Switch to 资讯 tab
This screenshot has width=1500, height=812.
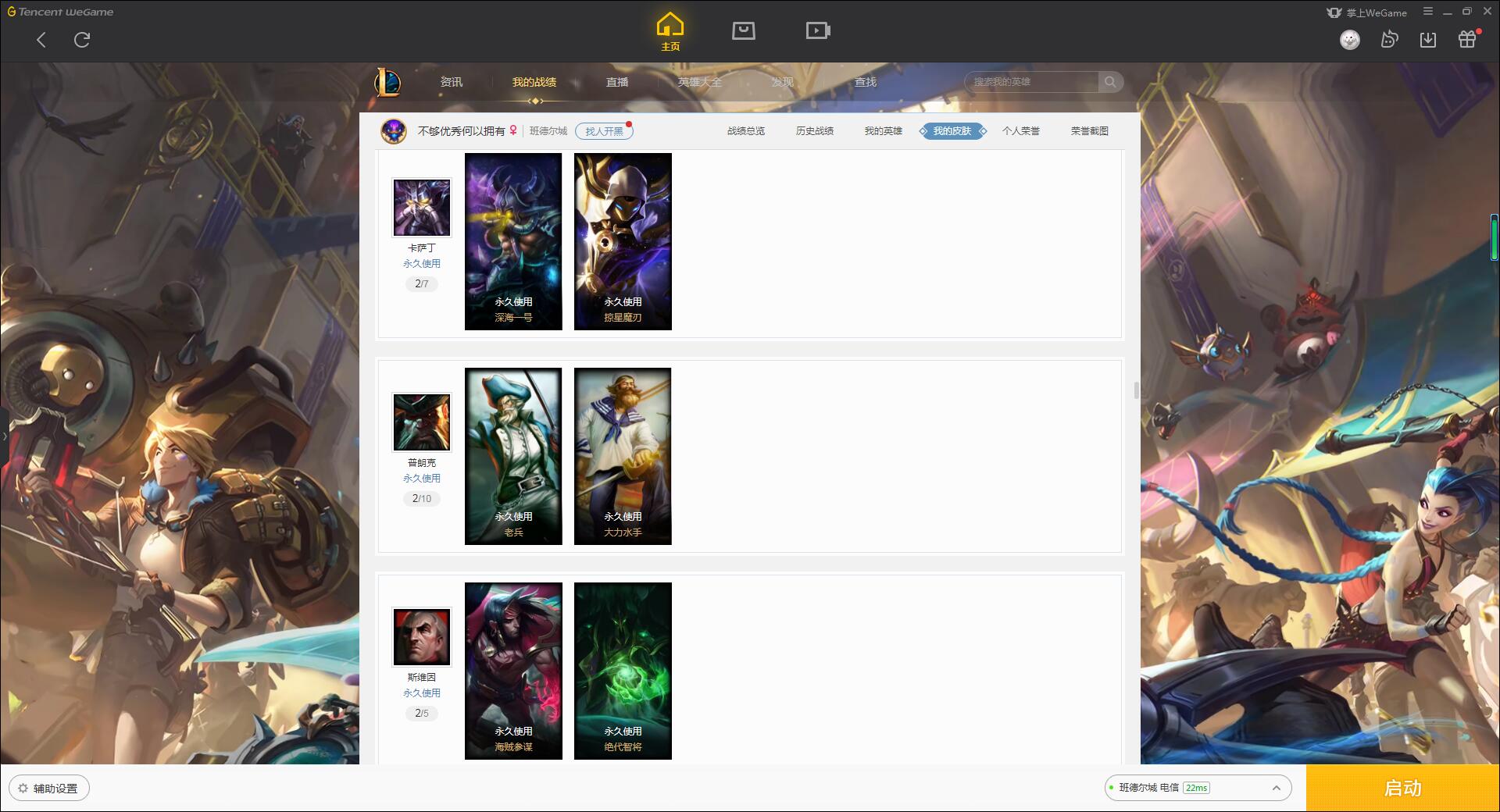click(452, 82)
